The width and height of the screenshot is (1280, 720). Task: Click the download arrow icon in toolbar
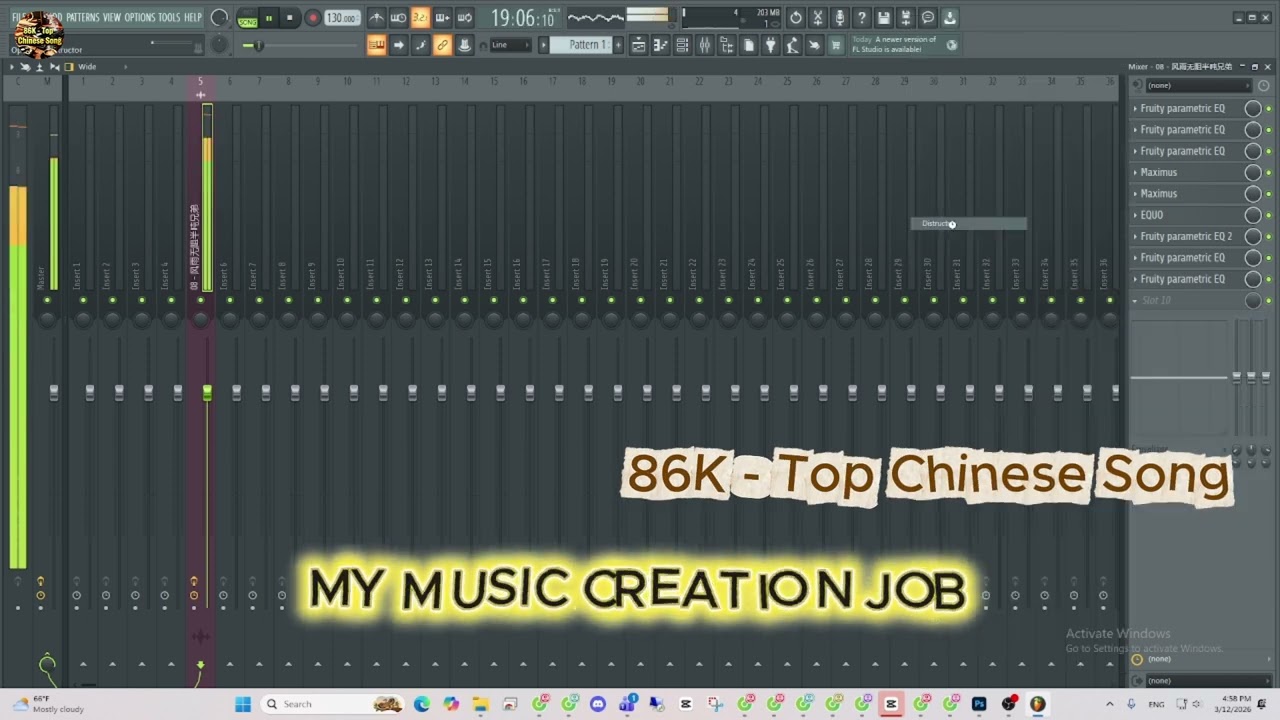coord(950,18)
